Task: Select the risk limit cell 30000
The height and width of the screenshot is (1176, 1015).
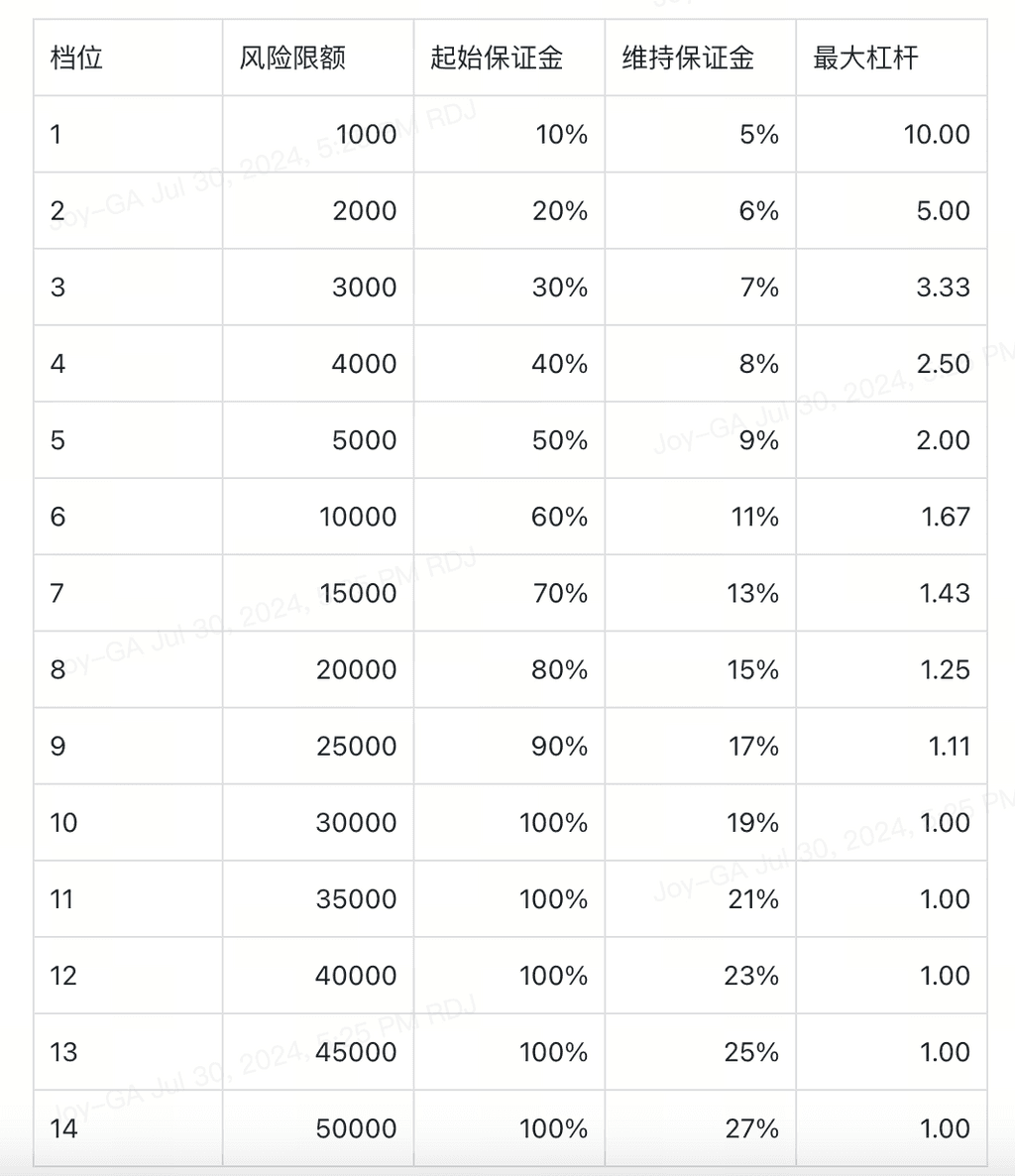Action: [357, 822]
